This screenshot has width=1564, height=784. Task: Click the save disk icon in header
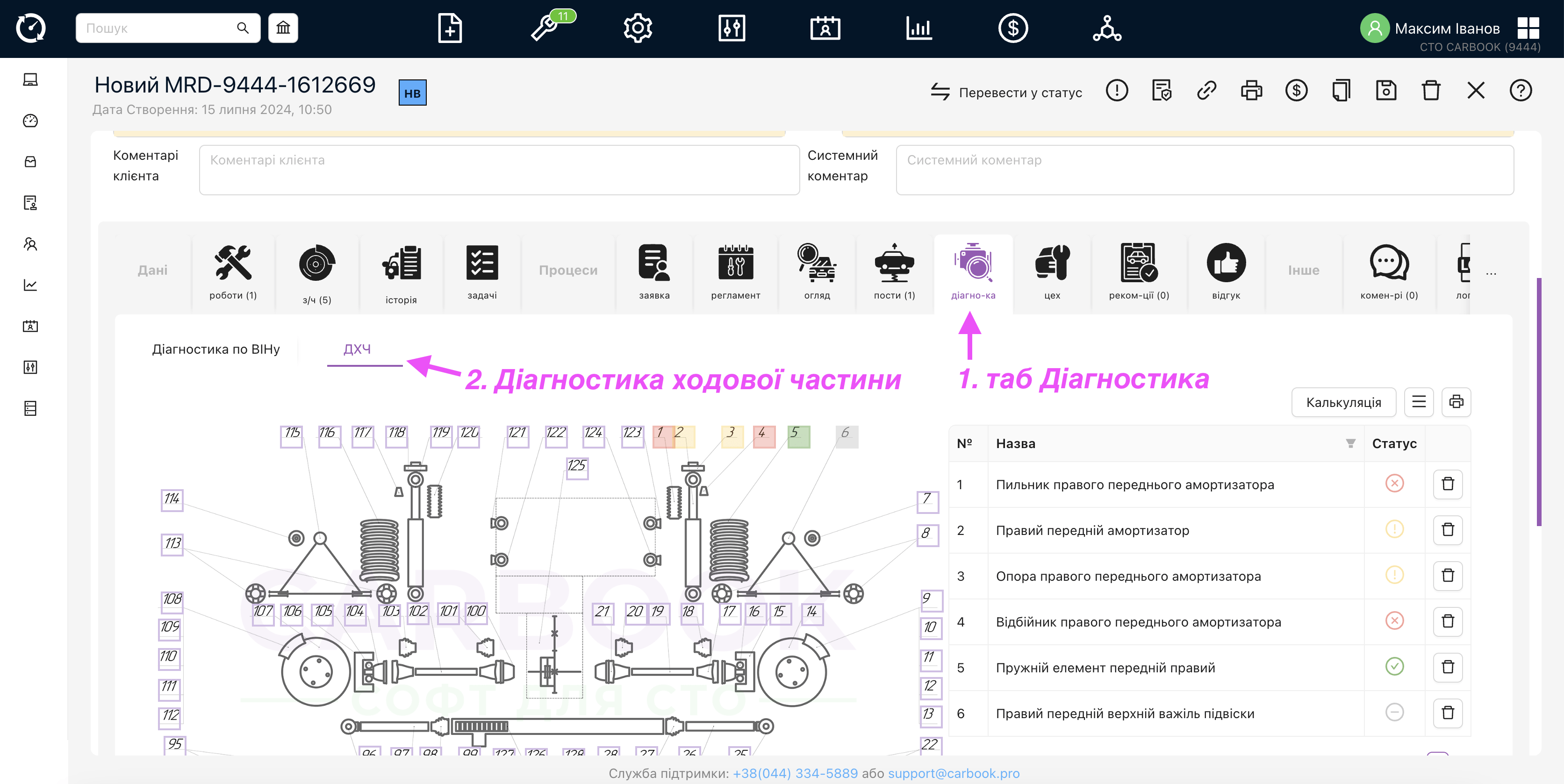[x=1386, y=91]
